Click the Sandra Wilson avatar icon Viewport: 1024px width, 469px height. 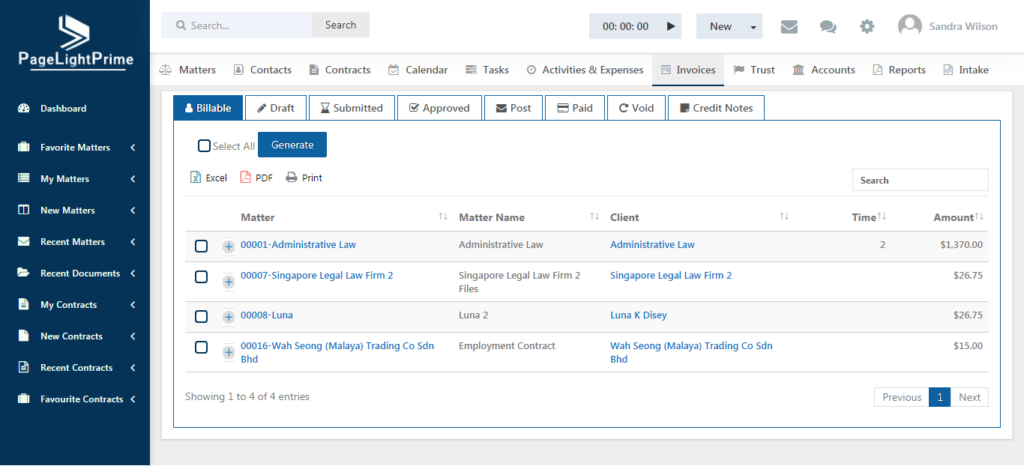pos(910,26)
